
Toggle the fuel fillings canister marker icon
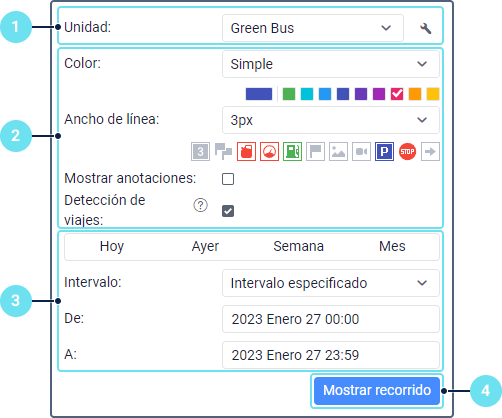click(246, 152)
